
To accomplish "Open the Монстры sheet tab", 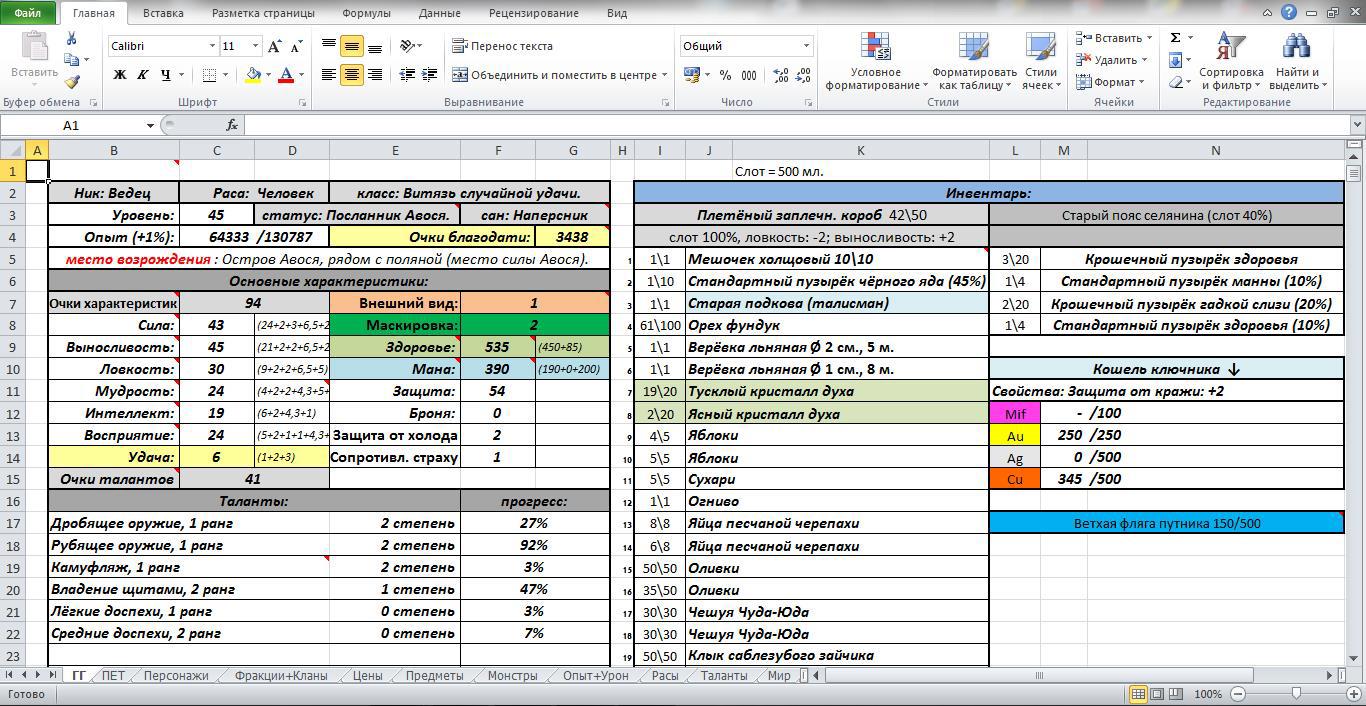I will tap(512, 675).
